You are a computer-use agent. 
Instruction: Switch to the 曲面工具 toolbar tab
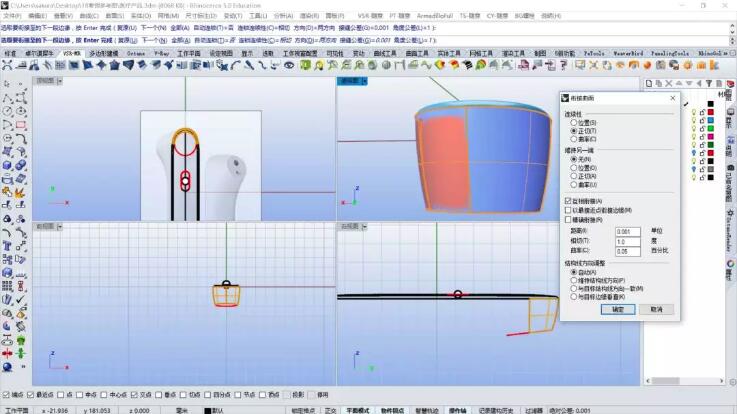point(417,53)
